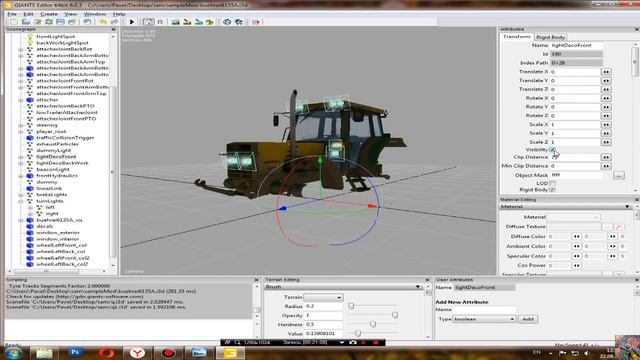Click the Clip Distance input field
Screen dimensions: 640x360
coord(575,157)
